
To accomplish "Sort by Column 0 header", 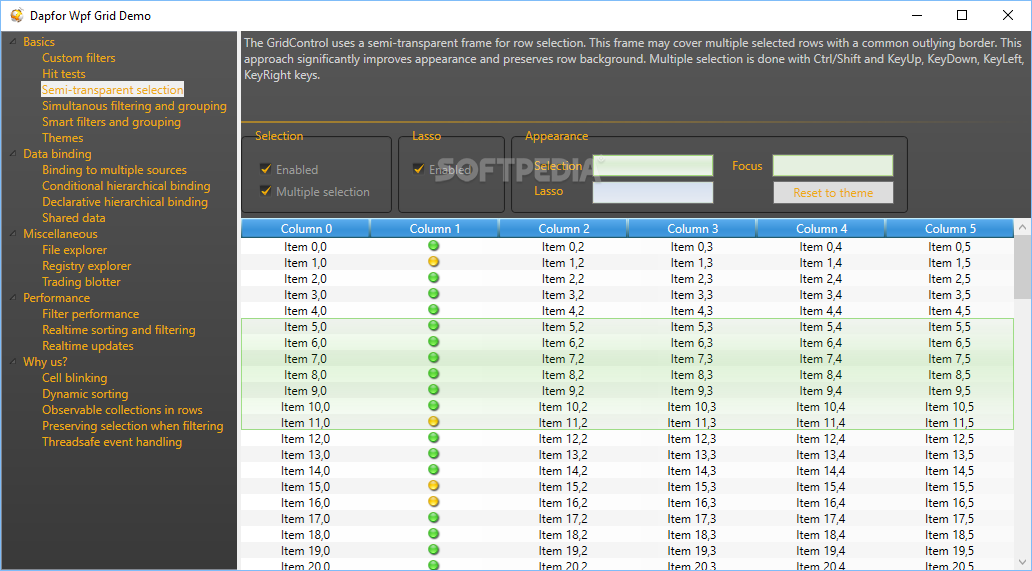I will point(306,228).
